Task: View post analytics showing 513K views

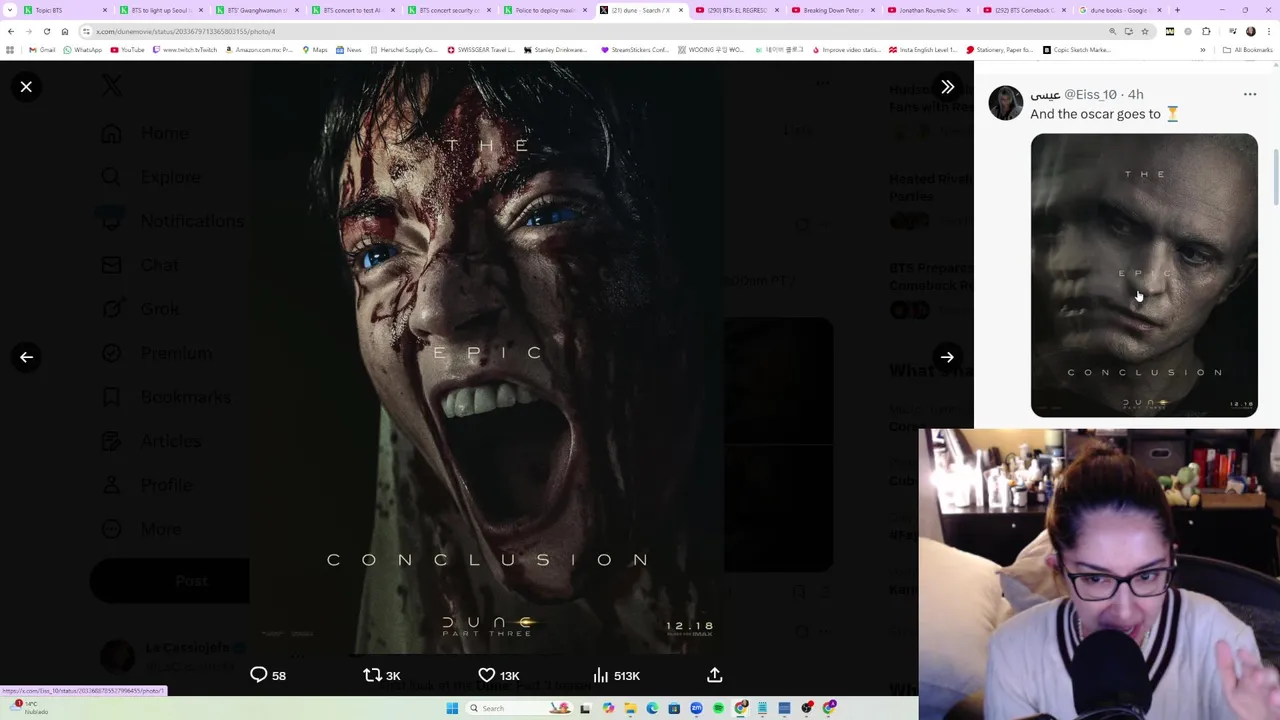Action: click(x=616, y=675)
